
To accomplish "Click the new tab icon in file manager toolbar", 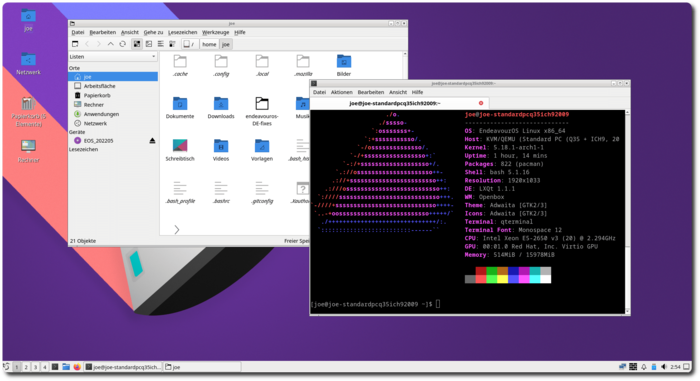I will click(x=75, y=44).
